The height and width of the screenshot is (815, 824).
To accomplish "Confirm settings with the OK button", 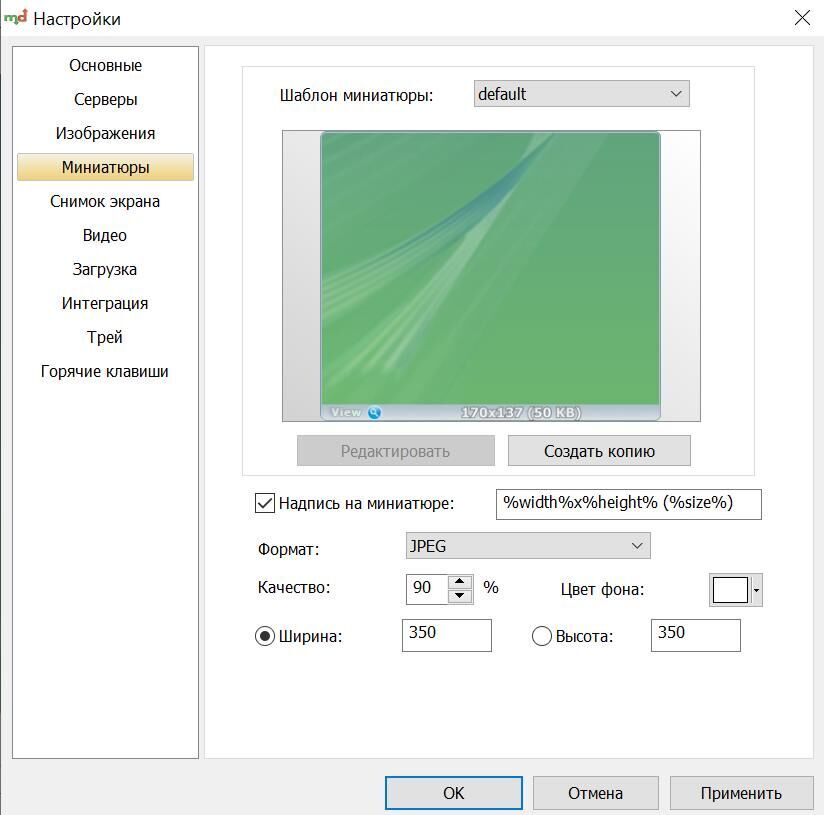I will pyautogui.click(x=453, y=793).
